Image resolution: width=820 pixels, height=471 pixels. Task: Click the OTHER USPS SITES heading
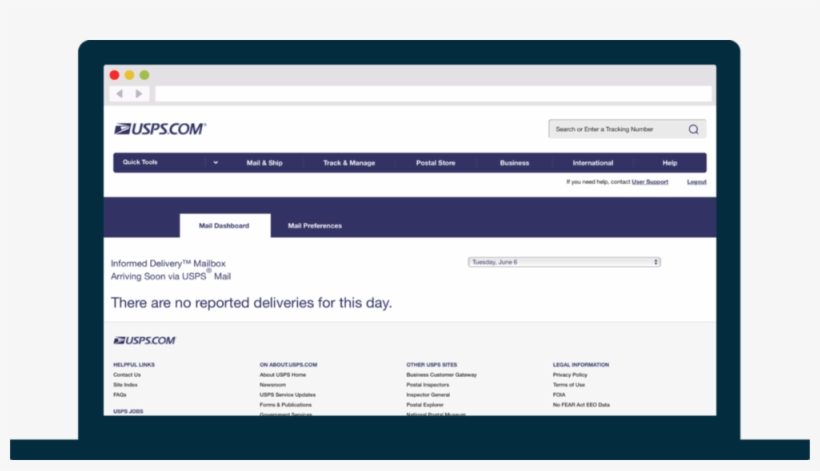(x=432, y=365)
